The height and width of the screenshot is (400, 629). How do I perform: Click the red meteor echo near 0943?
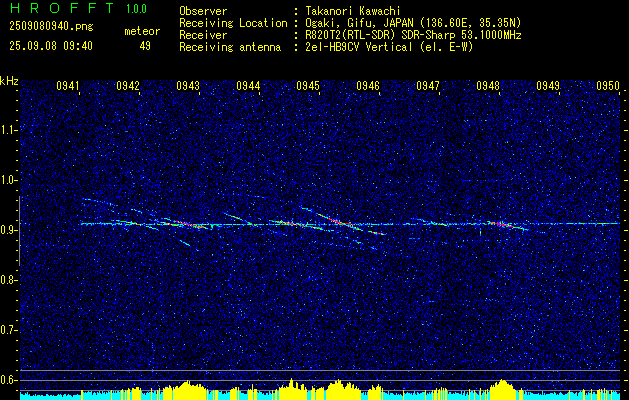185,224
